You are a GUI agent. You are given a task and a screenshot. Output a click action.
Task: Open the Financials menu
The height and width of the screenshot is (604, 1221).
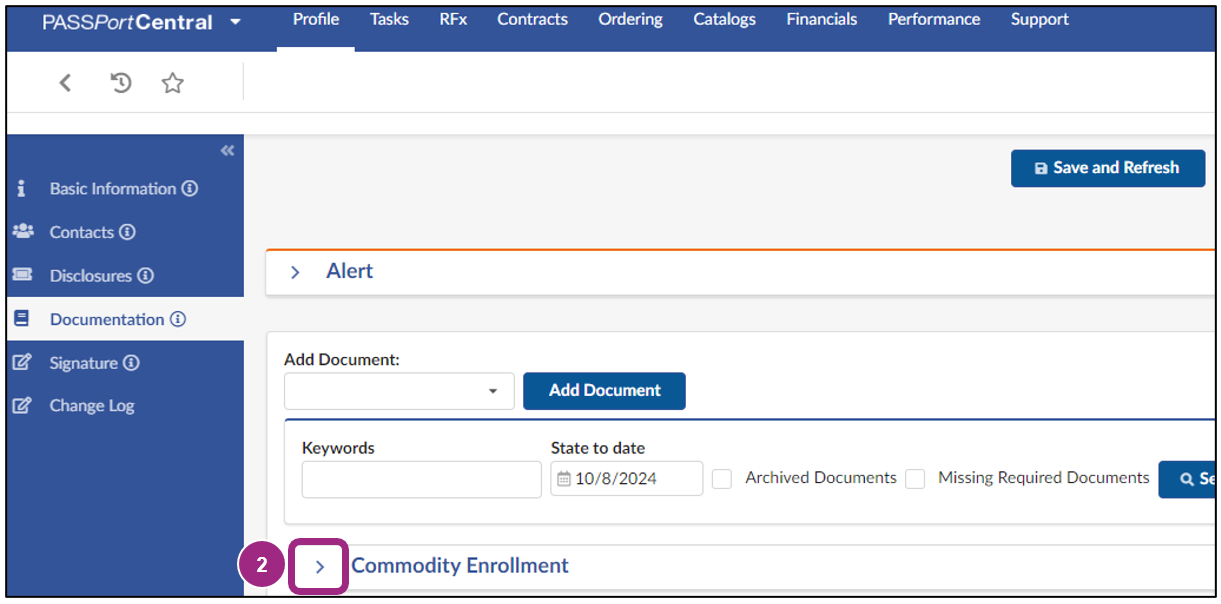(821, 19)
